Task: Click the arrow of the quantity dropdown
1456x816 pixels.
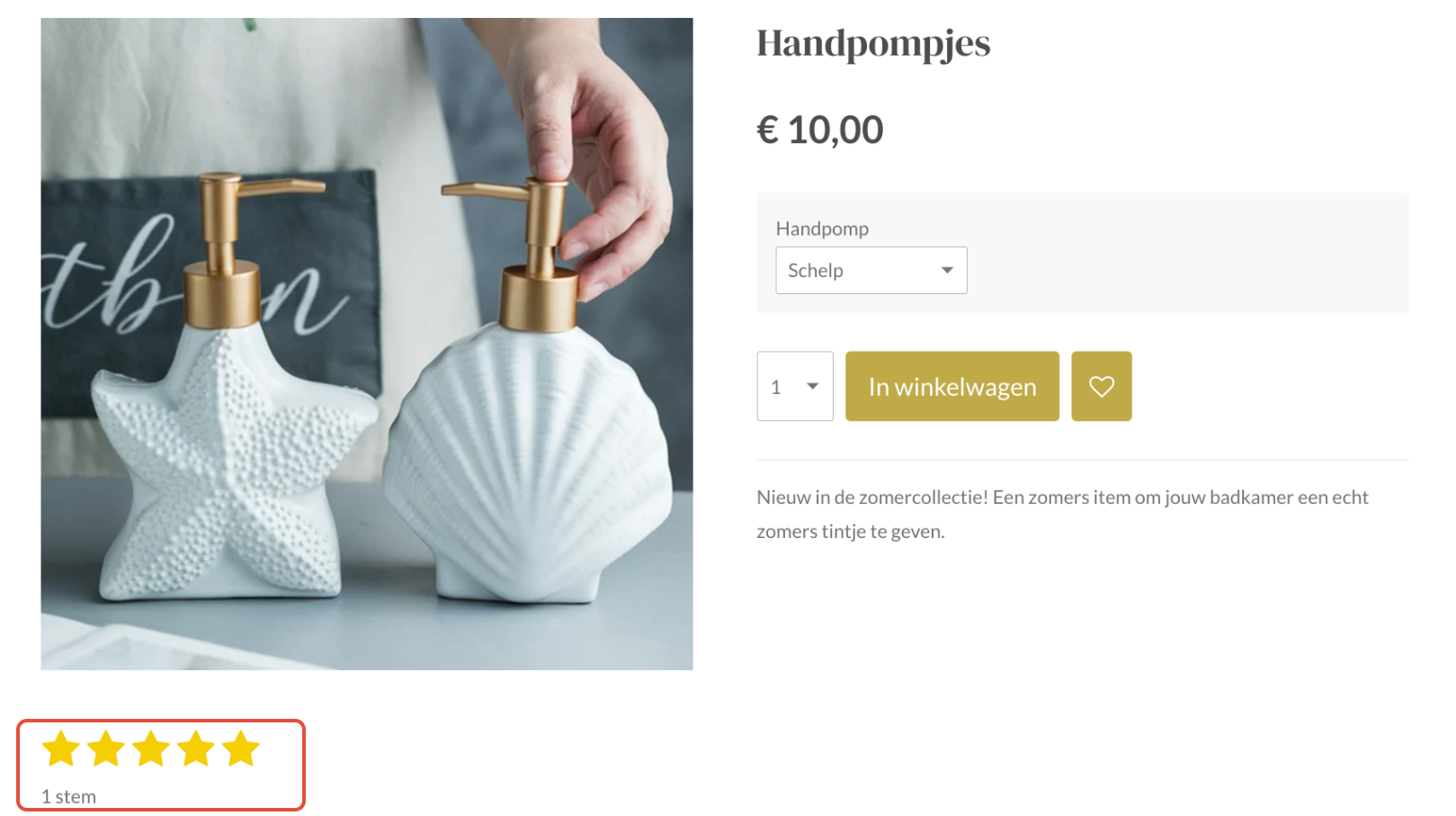Action: click(812, 386)
